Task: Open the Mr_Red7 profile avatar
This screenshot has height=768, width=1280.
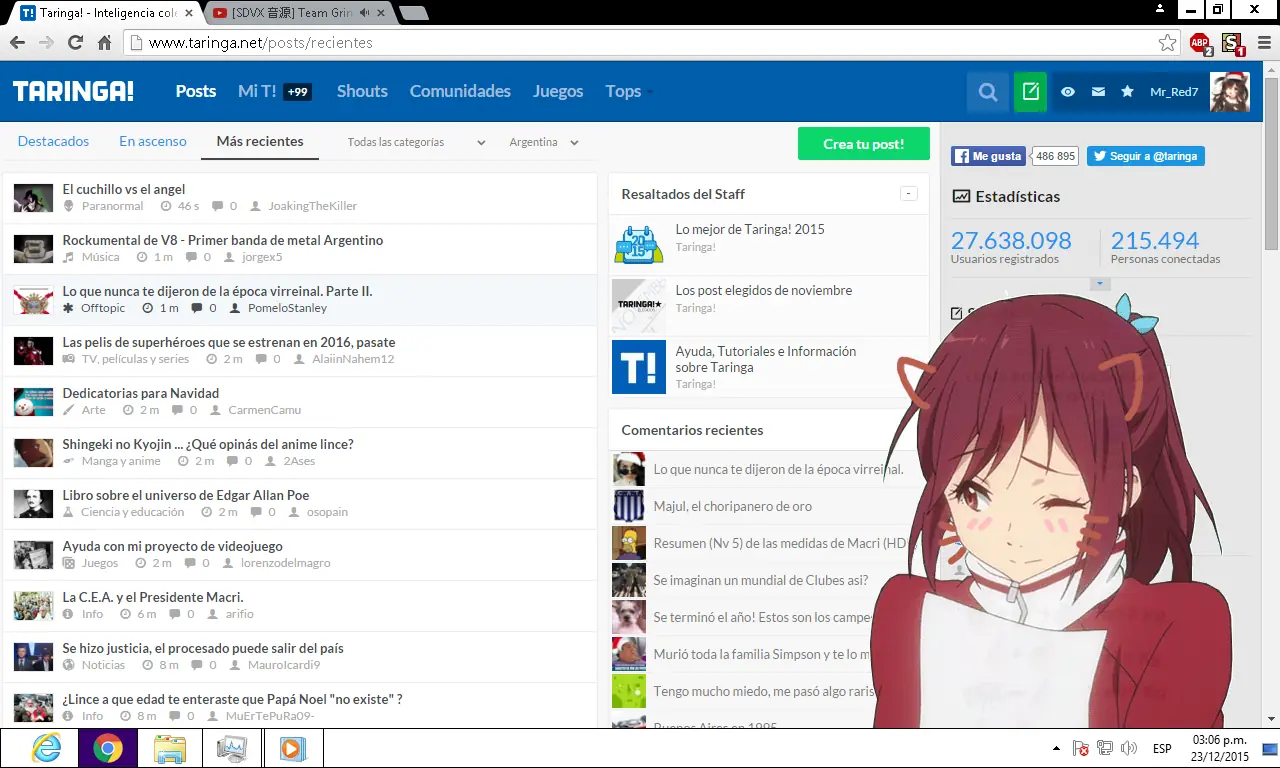Action: 1230,92
